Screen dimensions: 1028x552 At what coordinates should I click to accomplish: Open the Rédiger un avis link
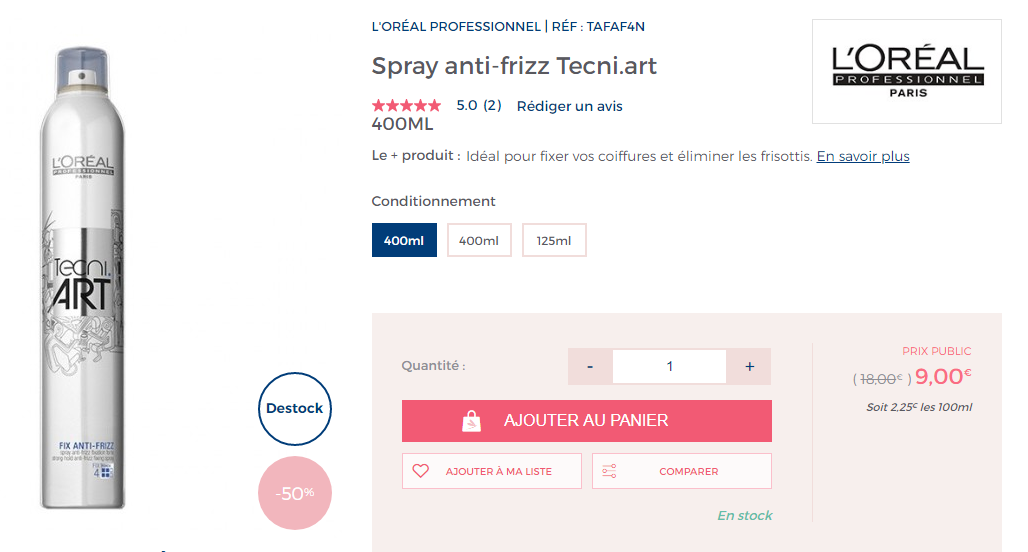point(569,106)
